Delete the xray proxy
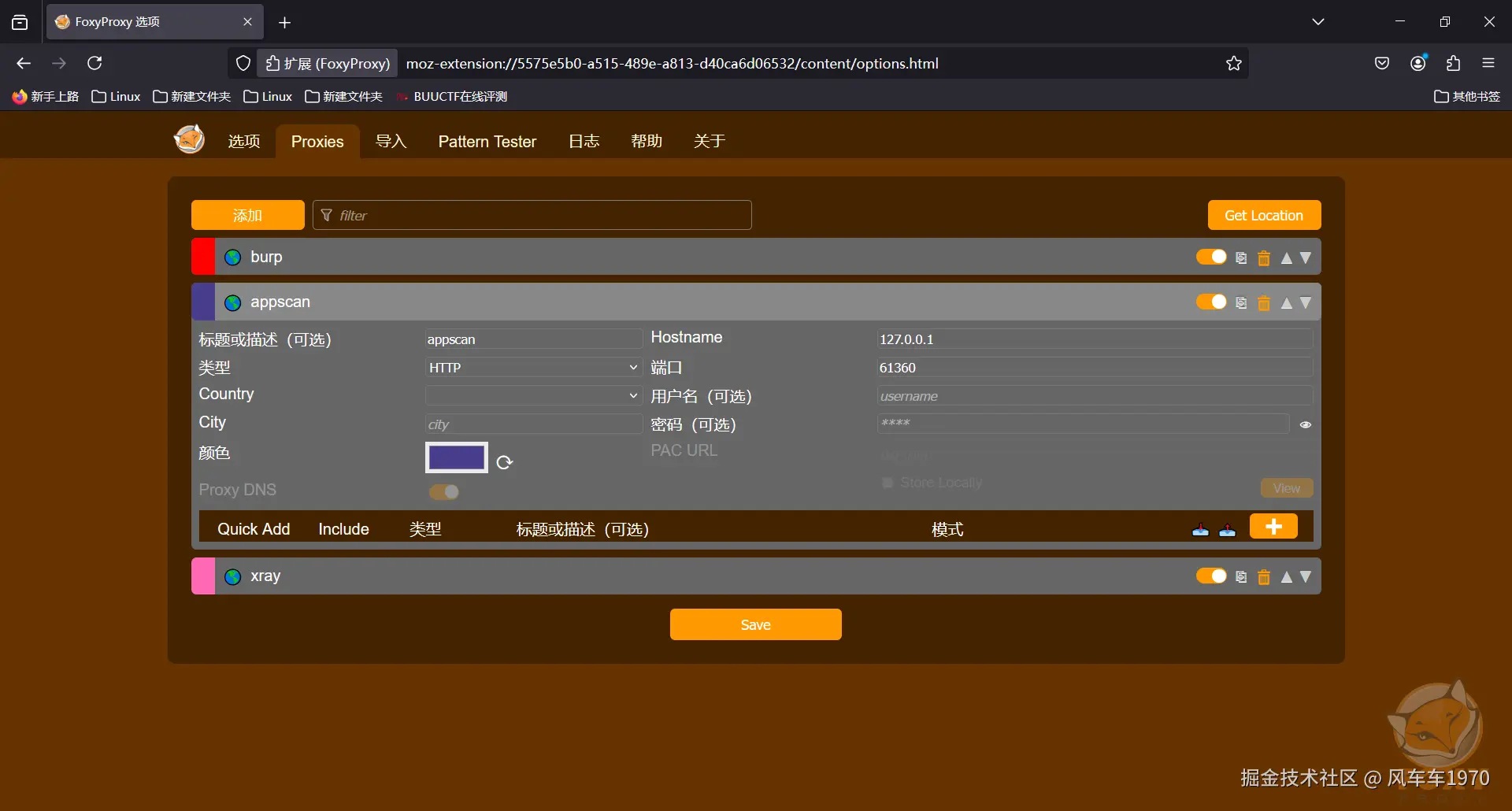 pyautogui.click(x=1264, y=577)
